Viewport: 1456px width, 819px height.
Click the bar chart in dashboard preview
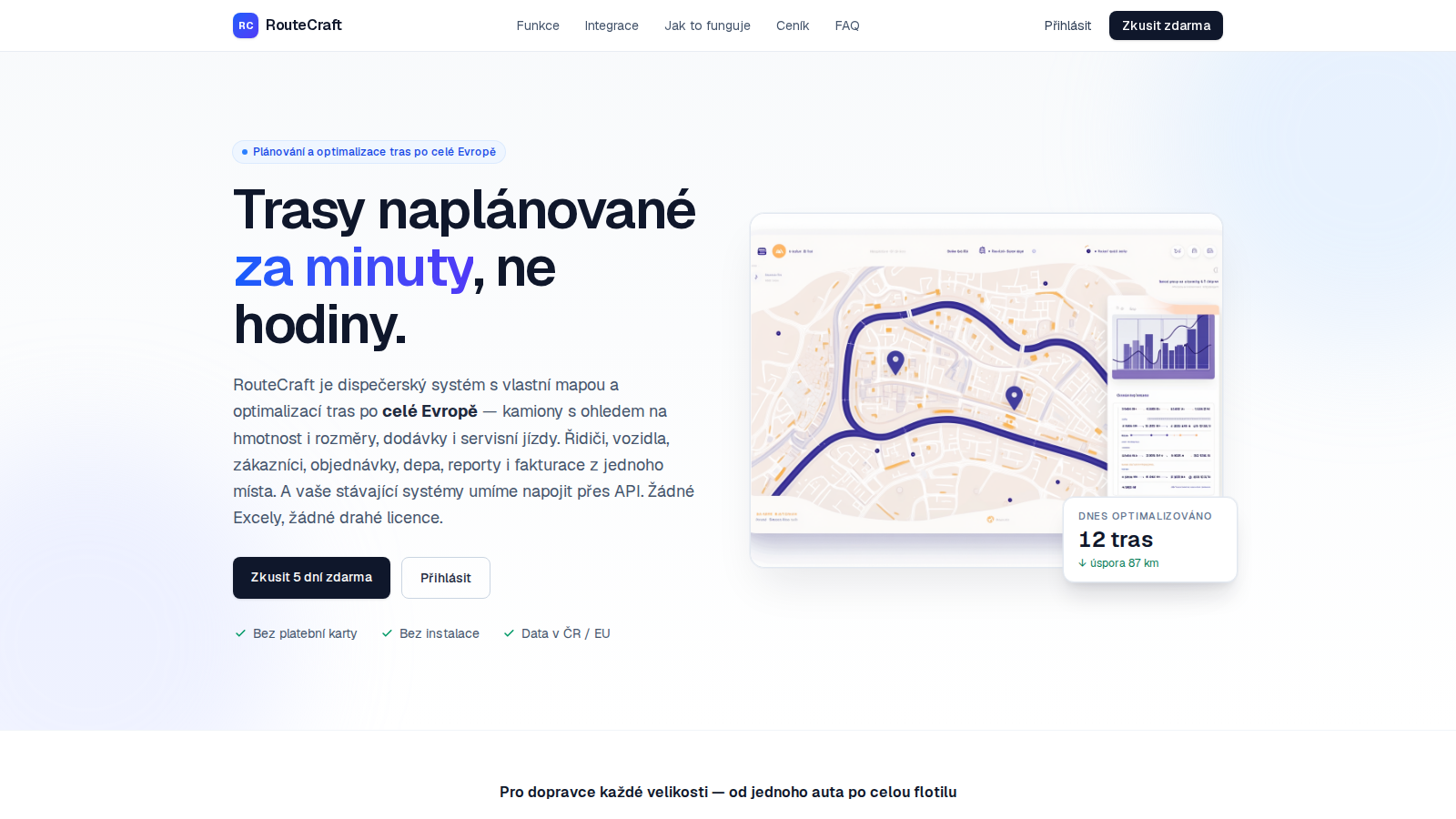tap(1164, 346)
